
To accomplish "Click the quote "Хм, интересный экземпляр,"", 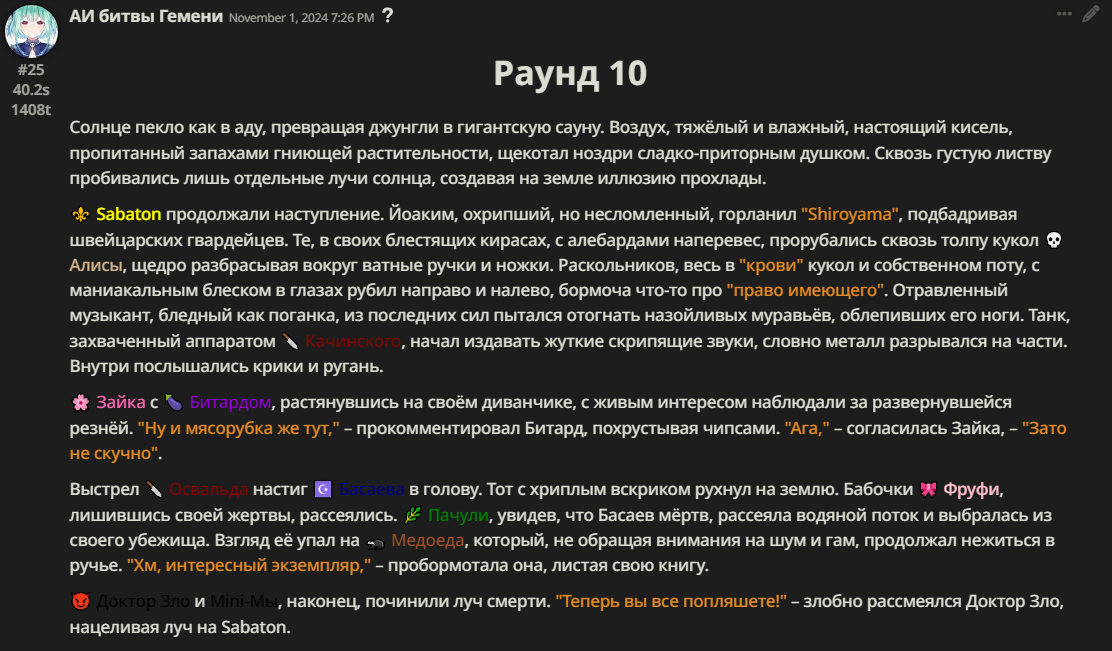I will coord(249,565).
